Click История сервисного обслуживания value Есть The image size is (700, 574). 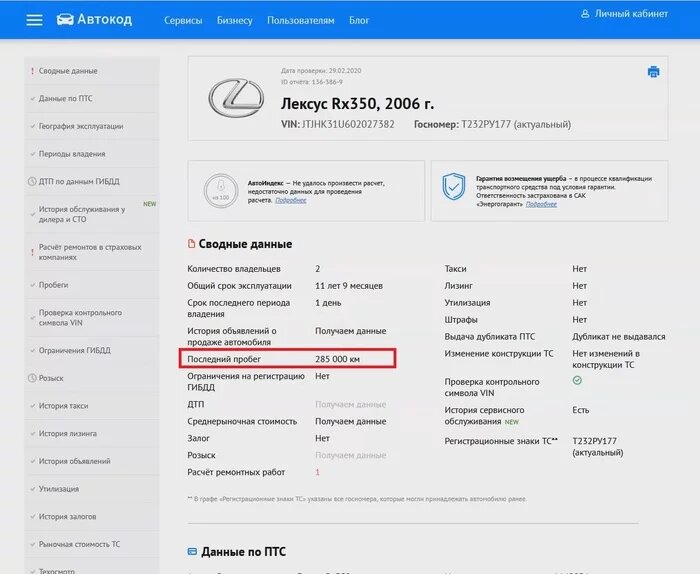[x=581, y=410]
